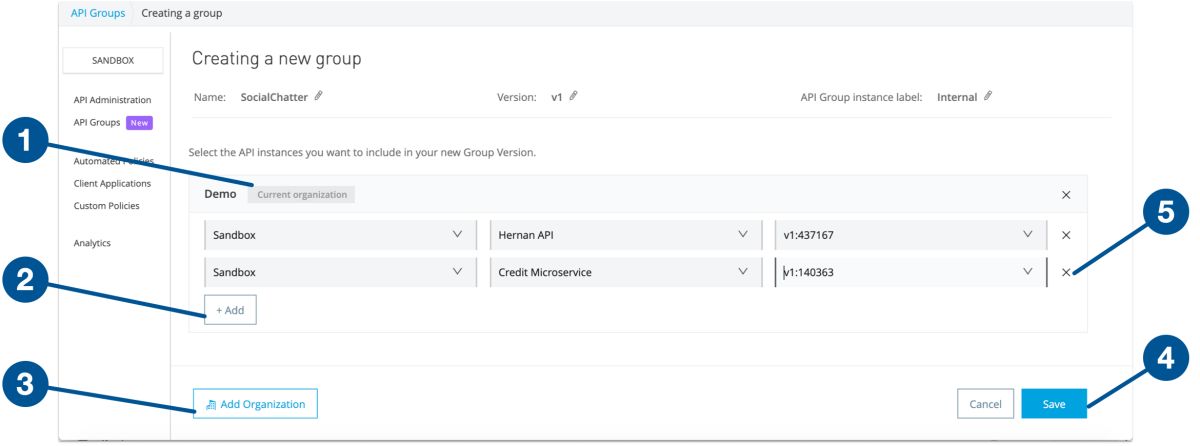
Task: Delete the Hernan API row
Action: (x=1065, y=235)
